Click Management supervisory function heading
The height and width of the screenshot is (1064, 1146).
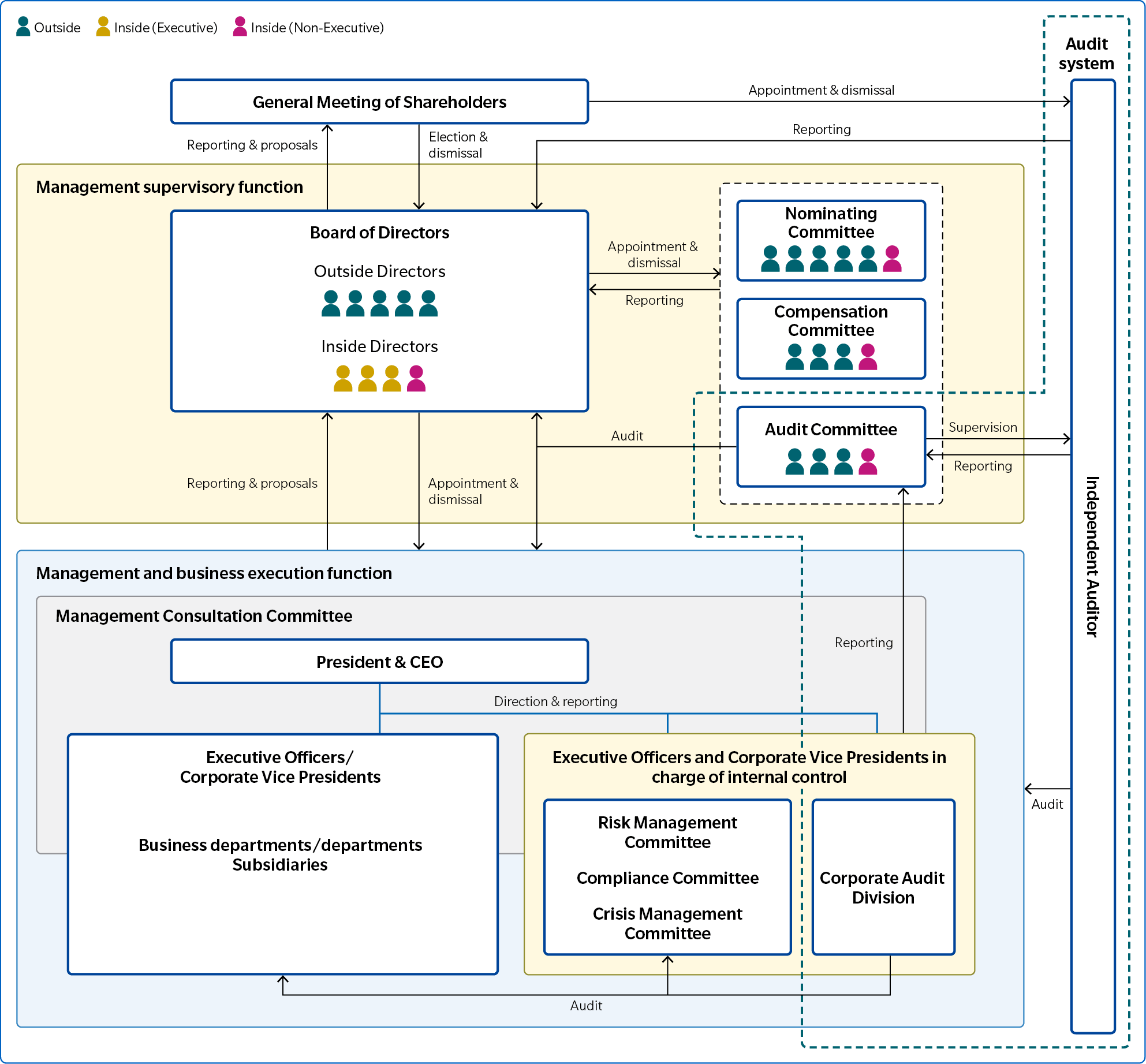[169, 187]
